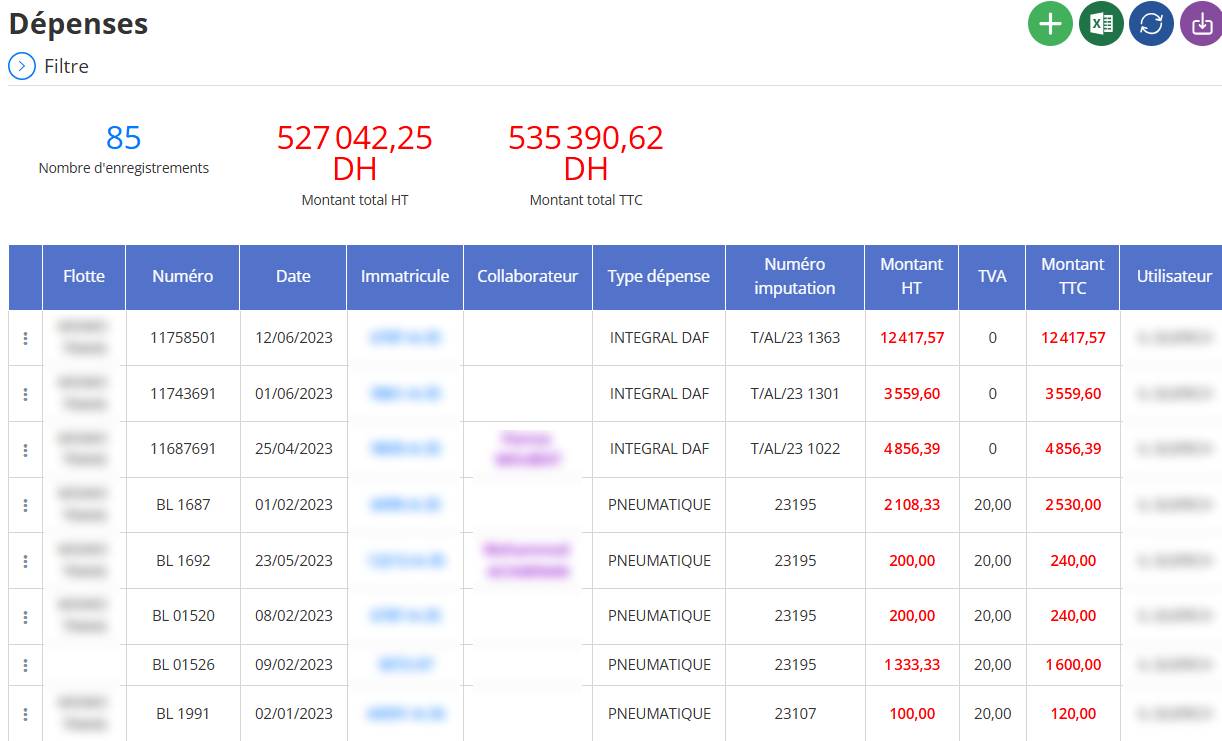The width and height of the screenshot is (1222, 741).
Task: Open immatricule link in row BL 01526
Action: click(x=405, y=664)
